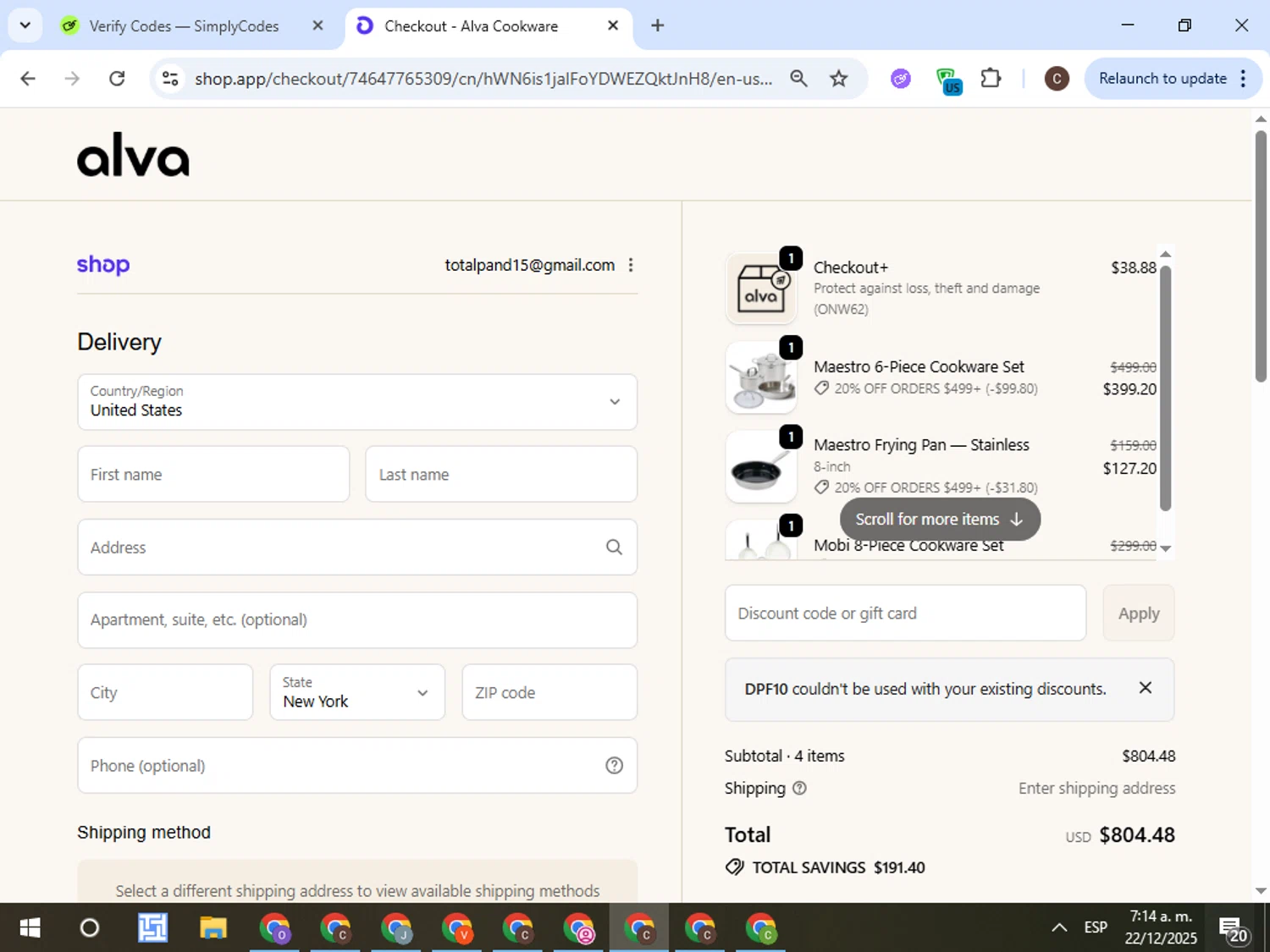Screen dimensions: 1270x952
Task: Close the Checkout - Alva Cookware tab
Action: [x=613, y=25]
